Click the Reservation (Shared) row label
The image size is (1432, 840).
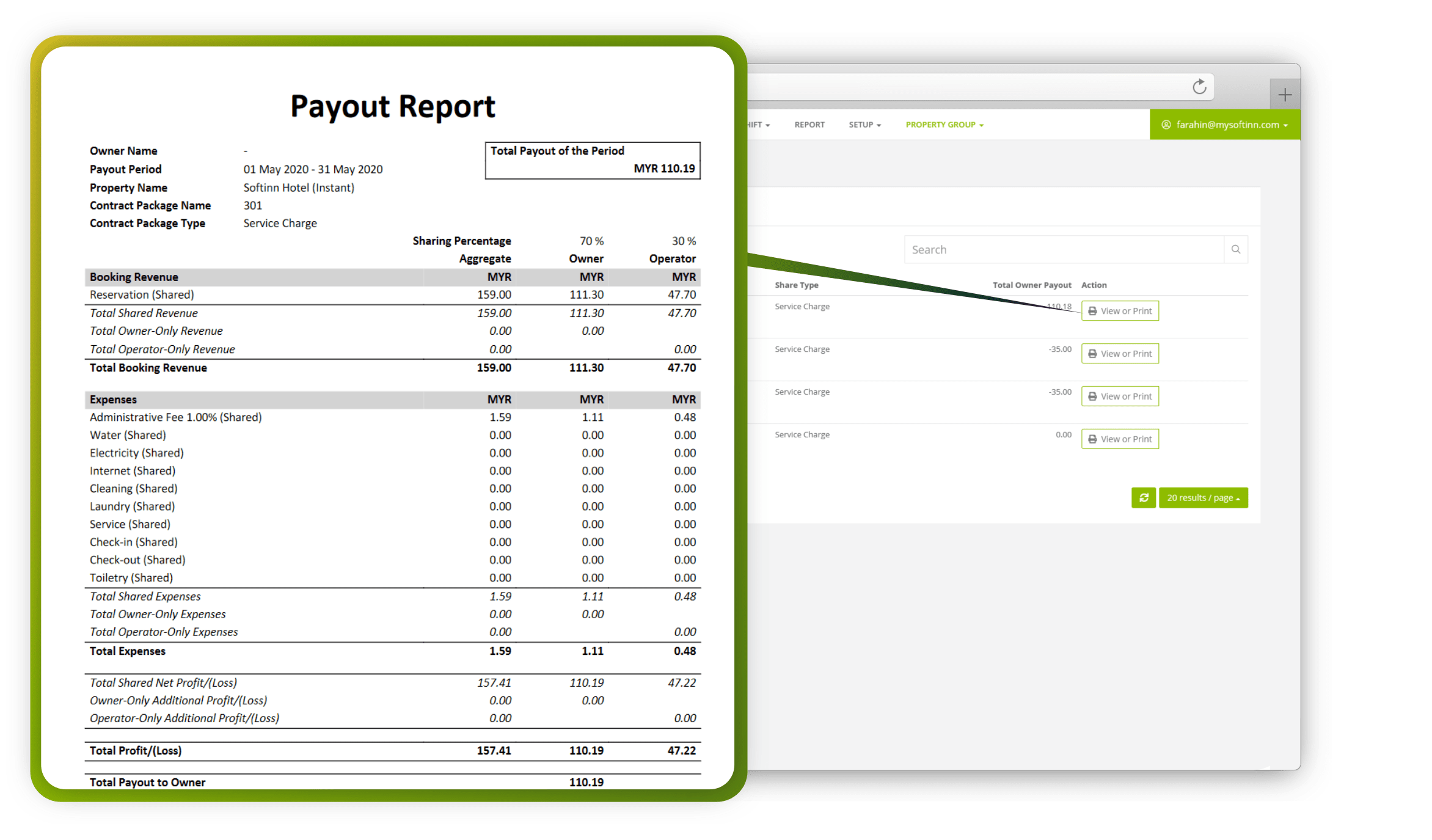point(142,294)
